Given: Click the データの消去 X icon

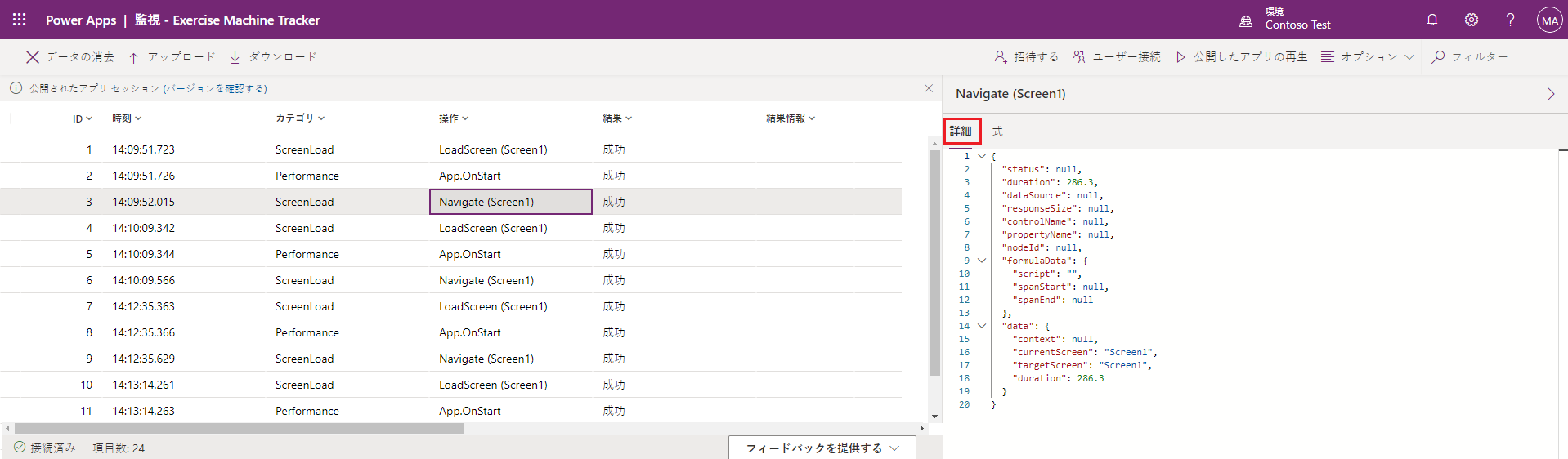Looking at the screenshot, I should tap(33, 57).
